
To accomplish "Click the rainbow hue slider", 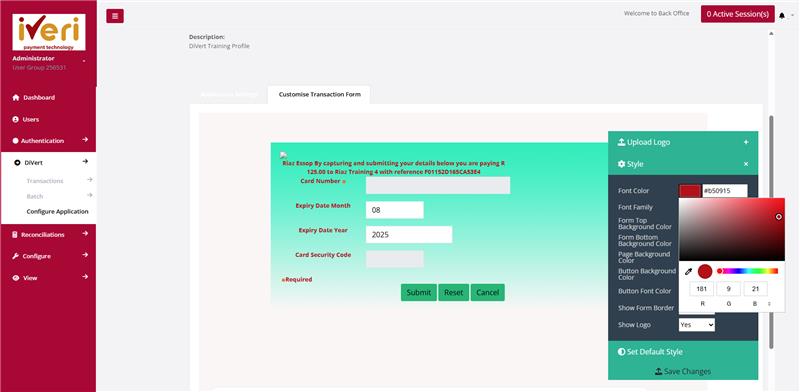I will pos(748,271).
